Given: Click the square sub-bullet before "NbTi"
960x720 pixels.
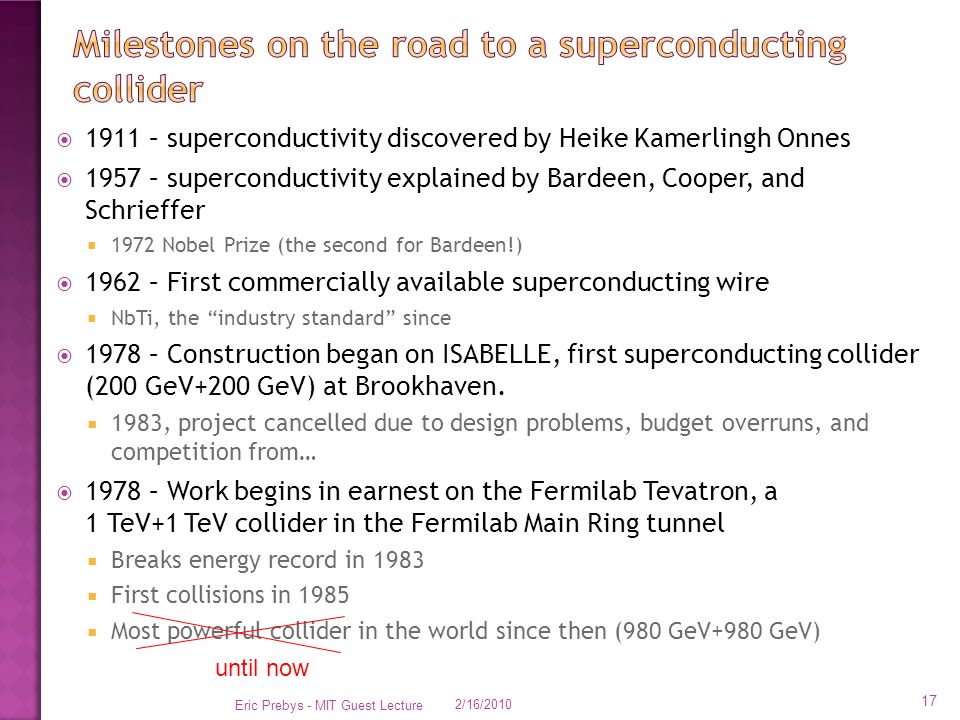Looking at the screenshot, I should [92, 318].
